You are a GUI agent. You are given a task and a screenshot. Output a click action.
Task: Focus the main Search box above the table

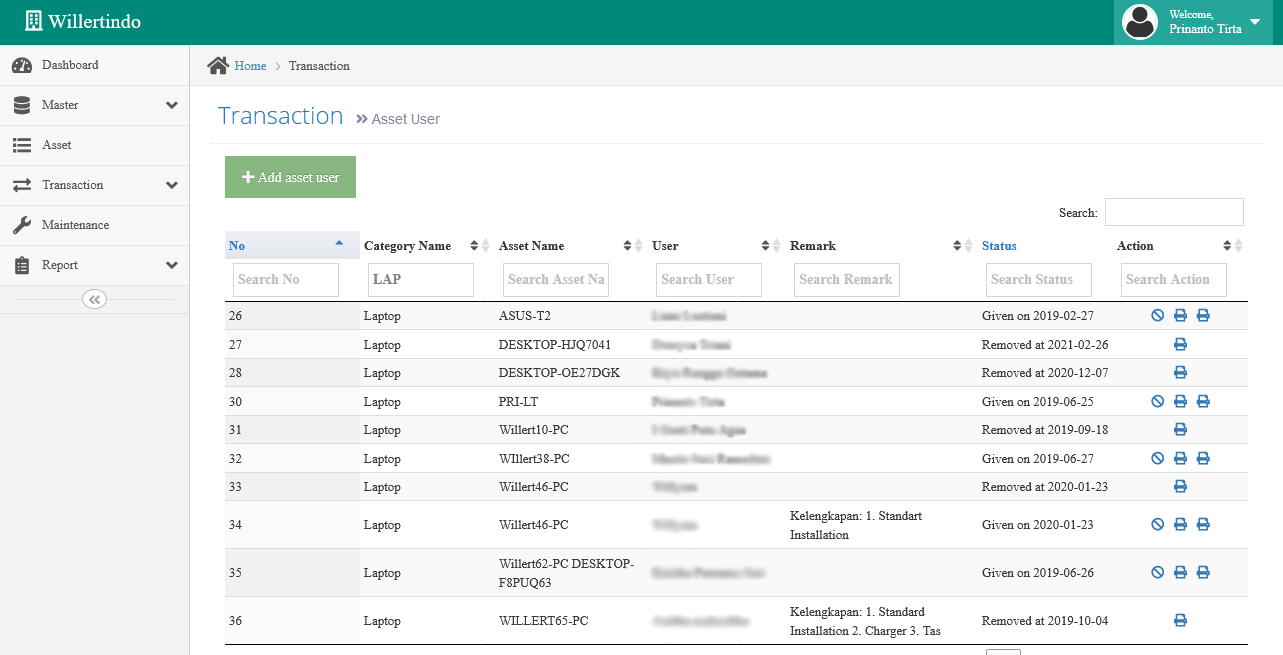coord(1174,212)
